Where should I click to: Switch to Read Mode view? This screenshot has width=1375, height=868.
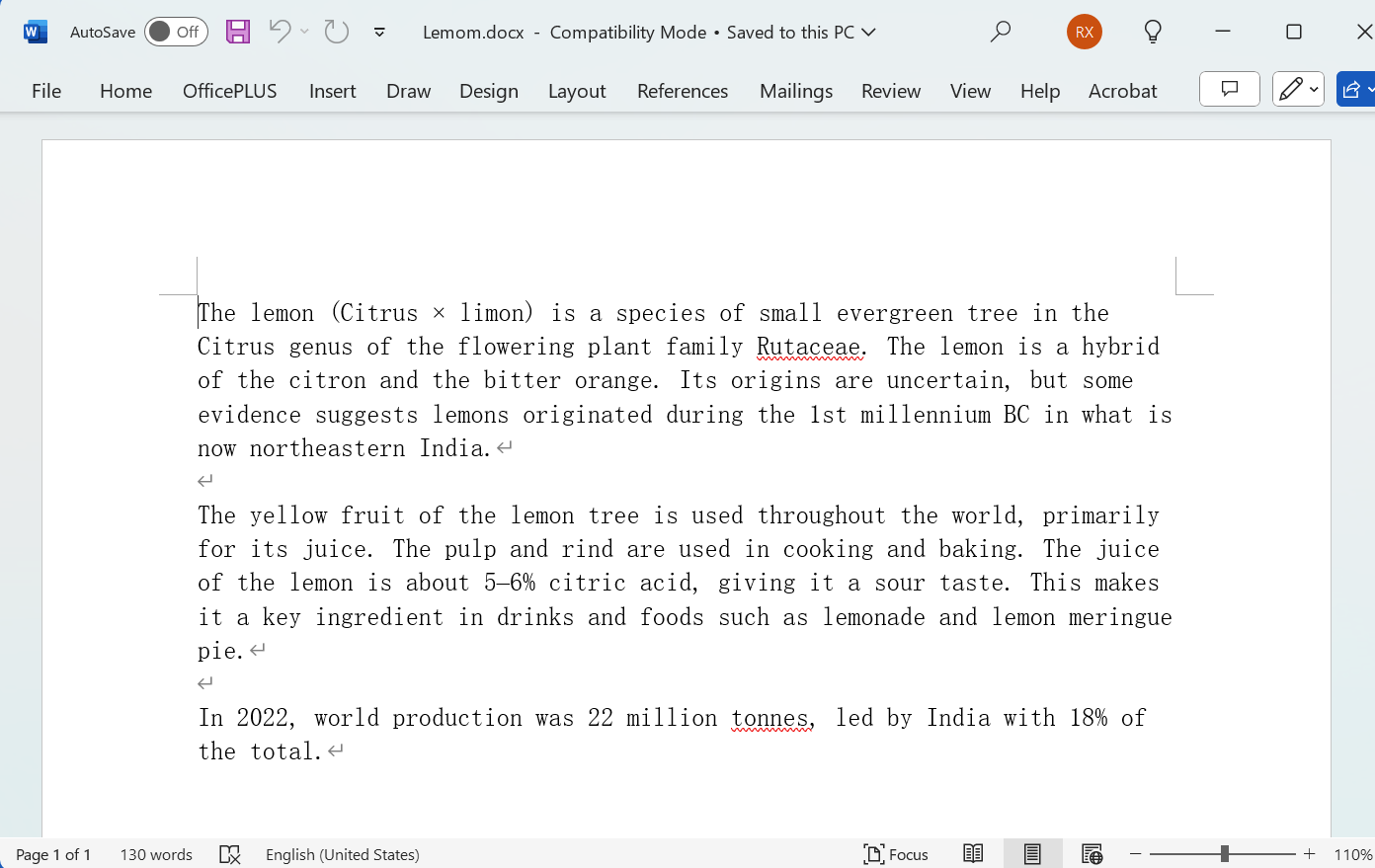click(x=973, y=853)
